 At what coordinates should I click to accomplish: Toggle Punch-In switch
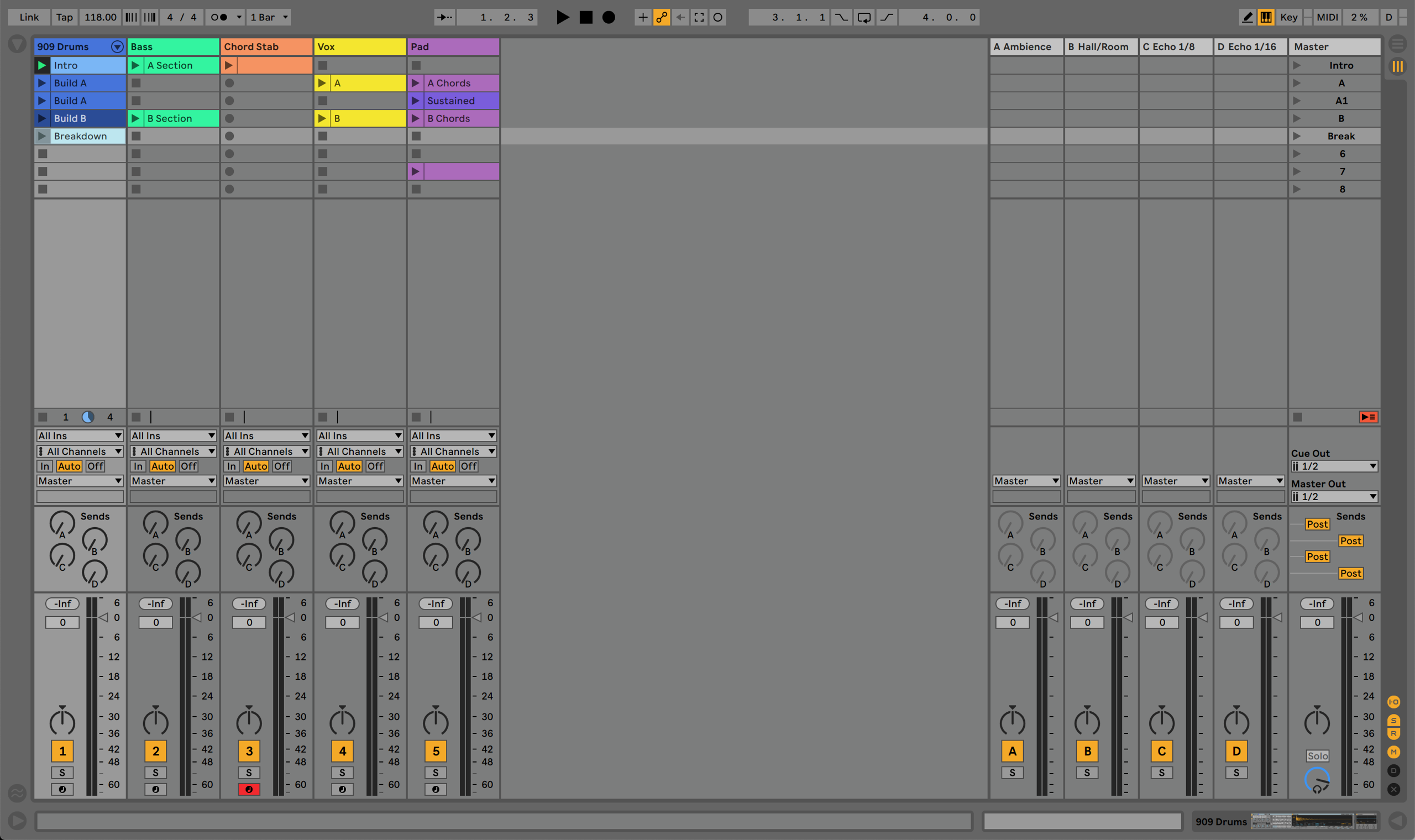(842, 17)
